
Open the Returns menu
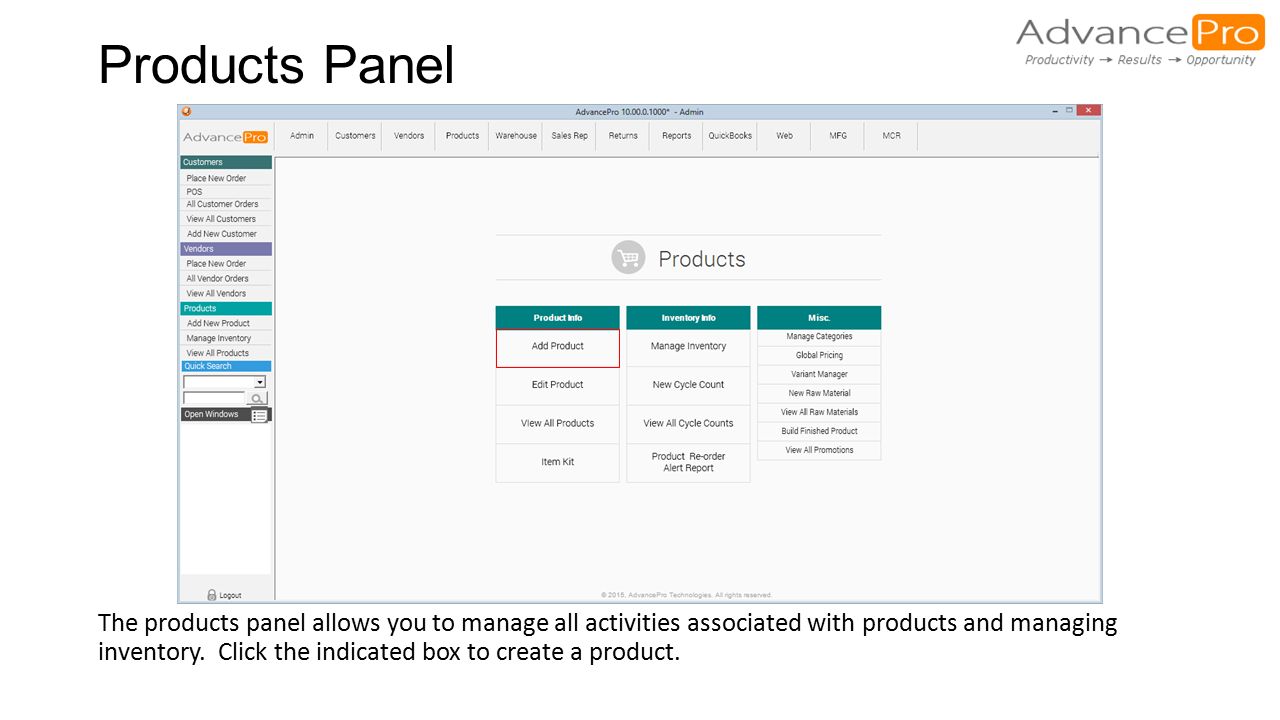(623, 136)
